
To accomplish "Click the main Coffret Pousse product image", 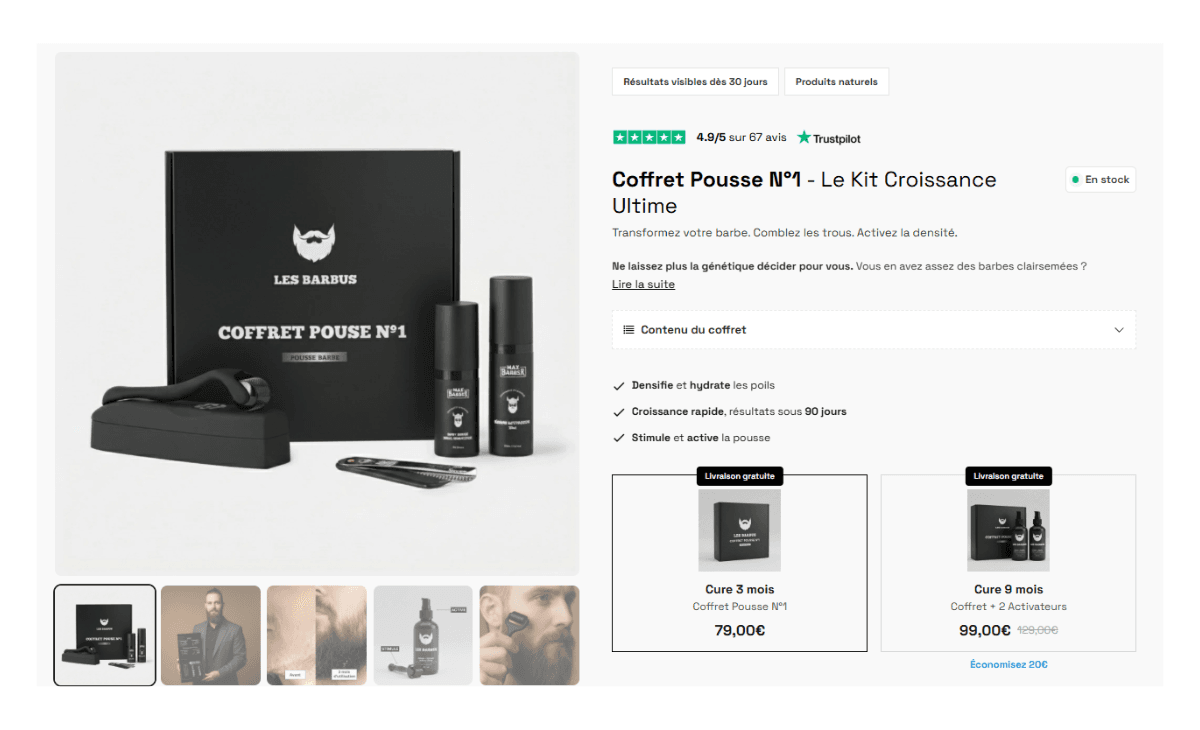I will click(317, 314).
